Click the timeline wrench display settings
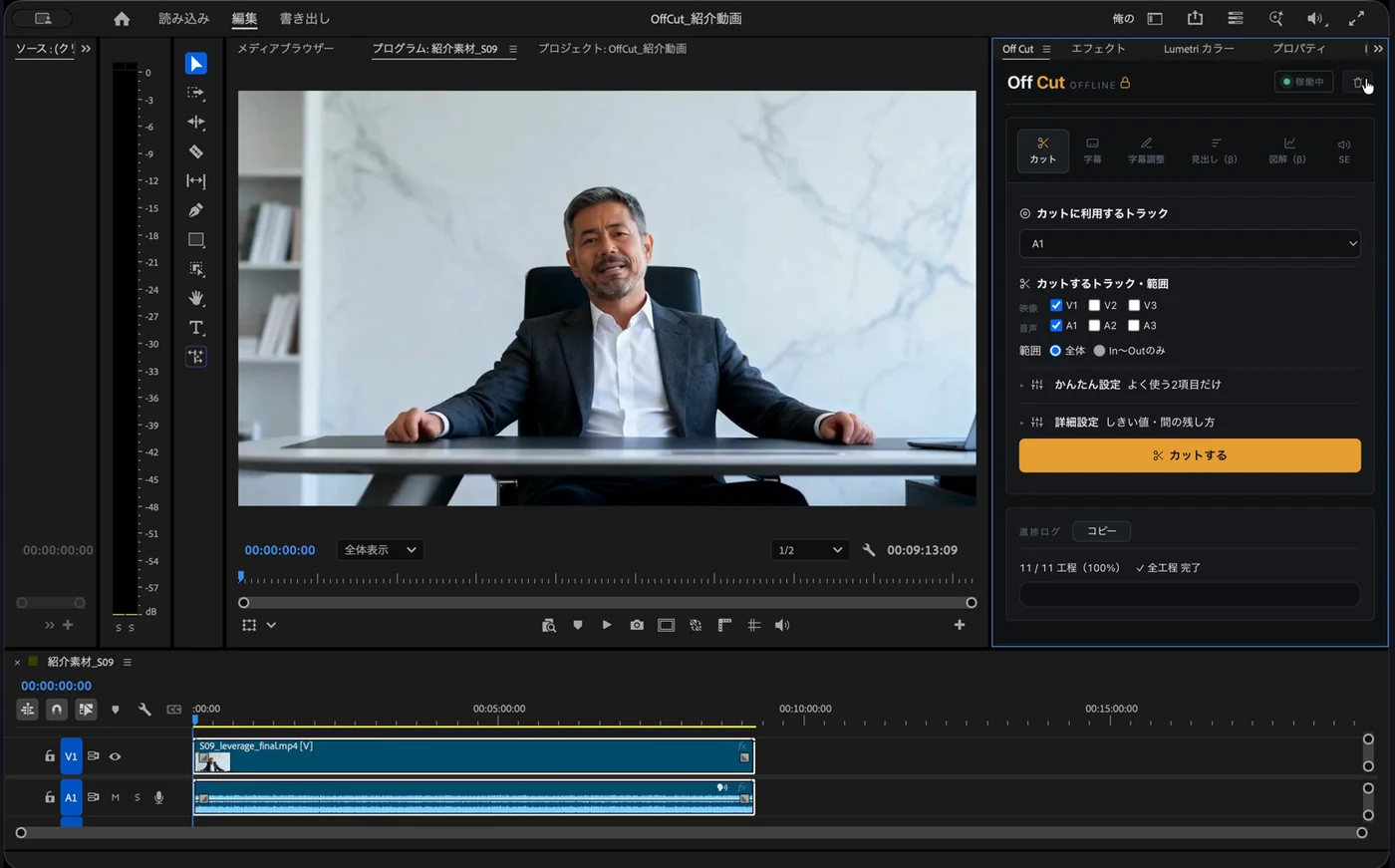This screenshot has width=1395, height=868. pos(144,710)
